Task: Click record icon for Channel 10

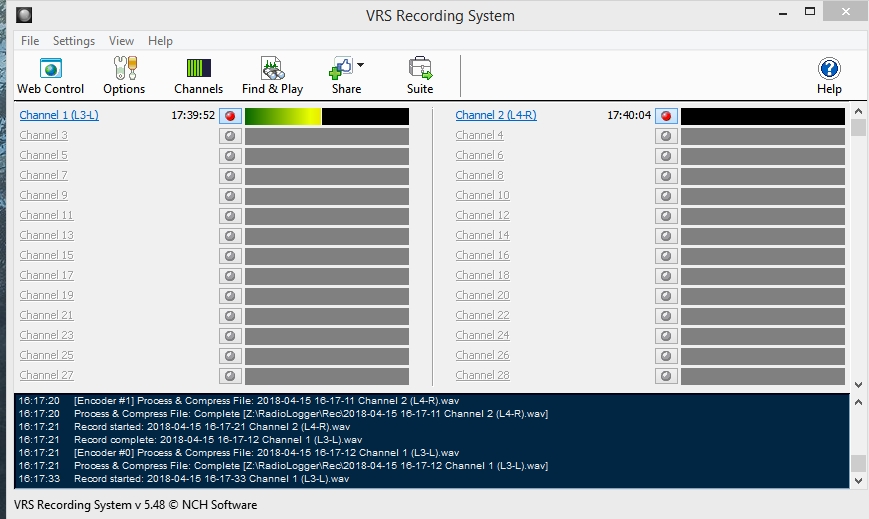Action: [666, 196]
